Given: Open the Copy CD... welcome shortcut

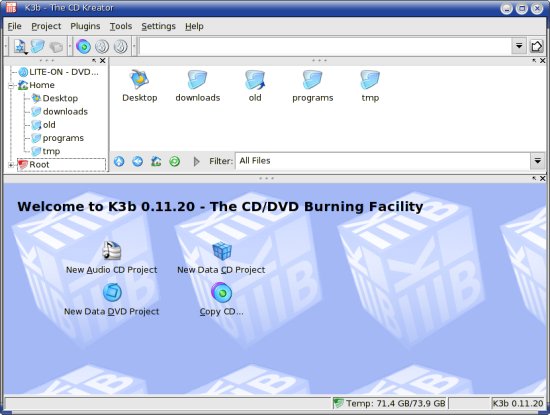Looking at the screenshot, I should coord(221,300).
